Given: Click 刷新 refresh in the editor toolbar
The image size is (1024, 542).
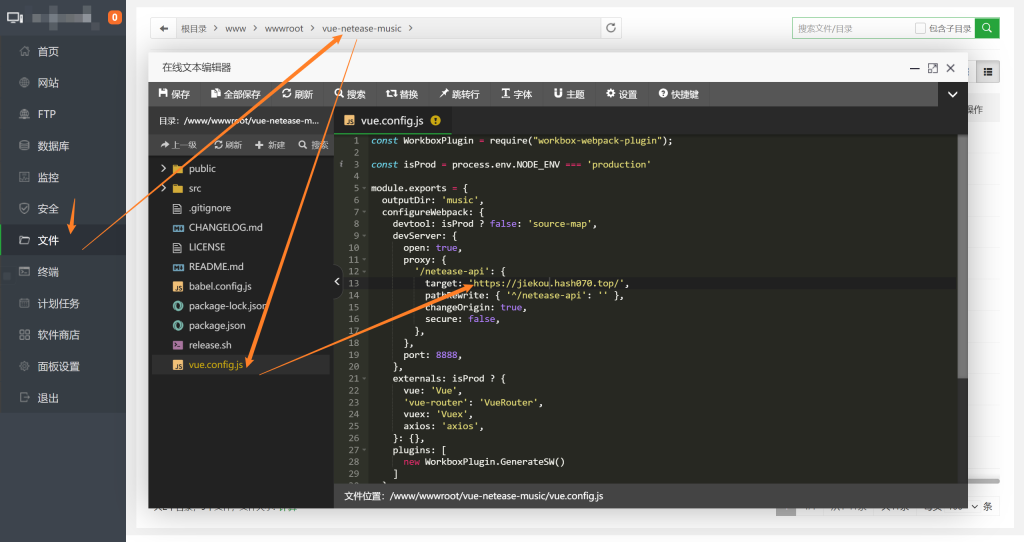Looking at the screenshot, I should point(298,94).
